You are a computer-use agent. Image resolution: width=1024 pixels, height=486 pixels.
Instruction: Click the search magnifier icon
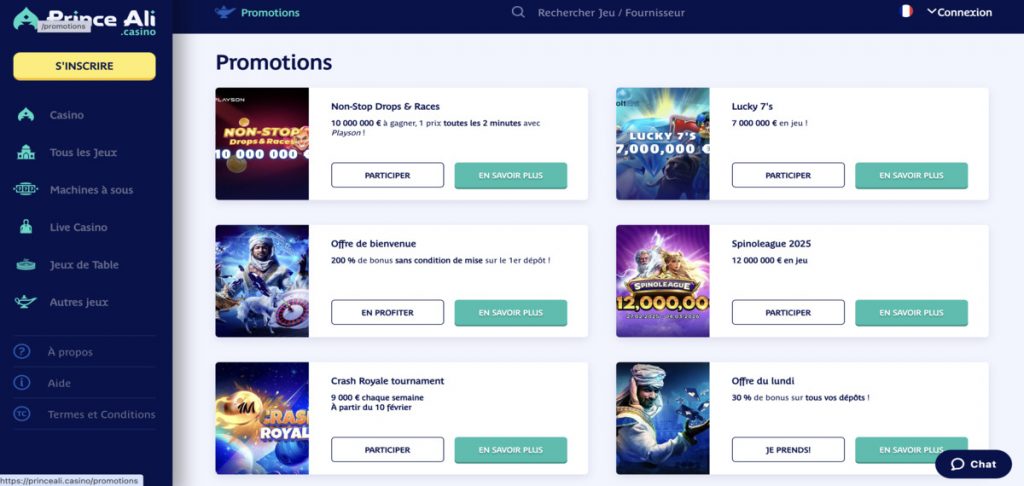tap(518, 13)
